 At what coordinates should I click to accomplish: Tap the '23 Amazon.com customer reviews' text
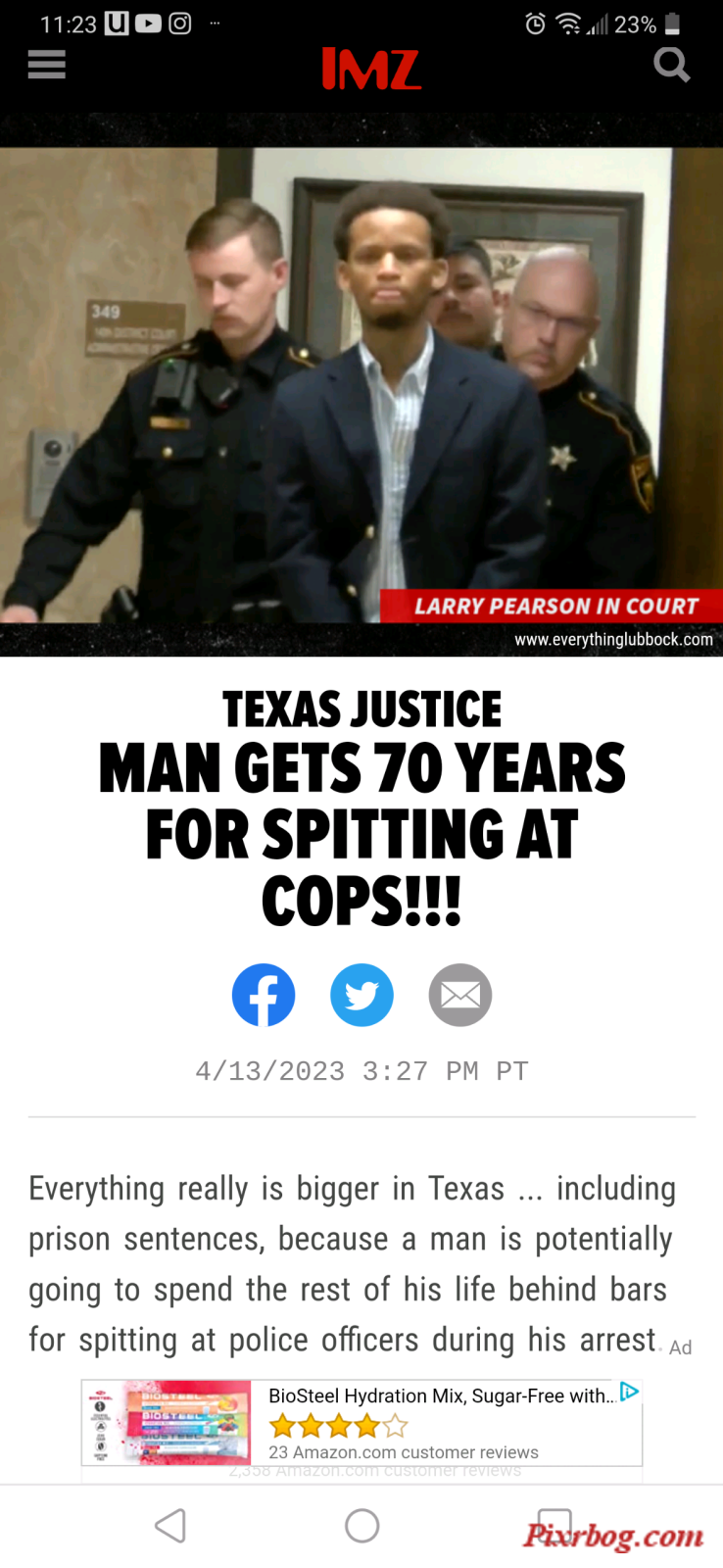click(404, 1452)
